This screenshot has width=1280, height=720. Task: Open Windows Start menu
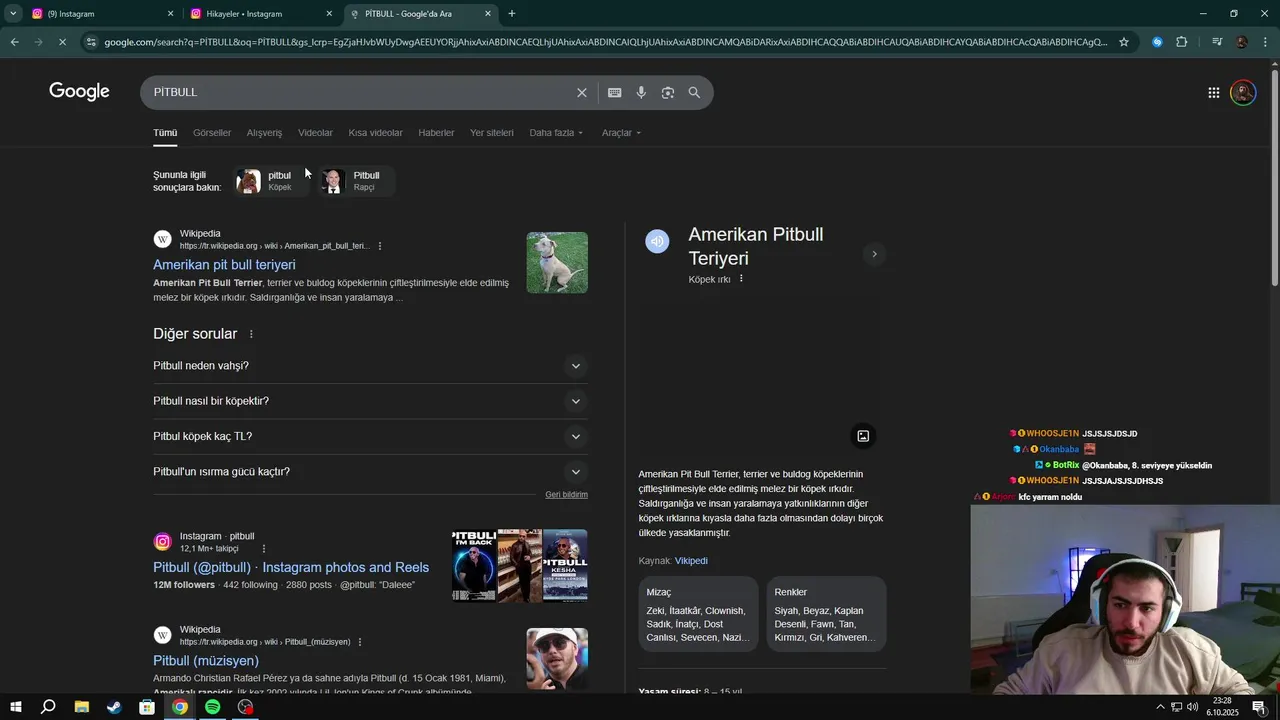pos(15,707)
